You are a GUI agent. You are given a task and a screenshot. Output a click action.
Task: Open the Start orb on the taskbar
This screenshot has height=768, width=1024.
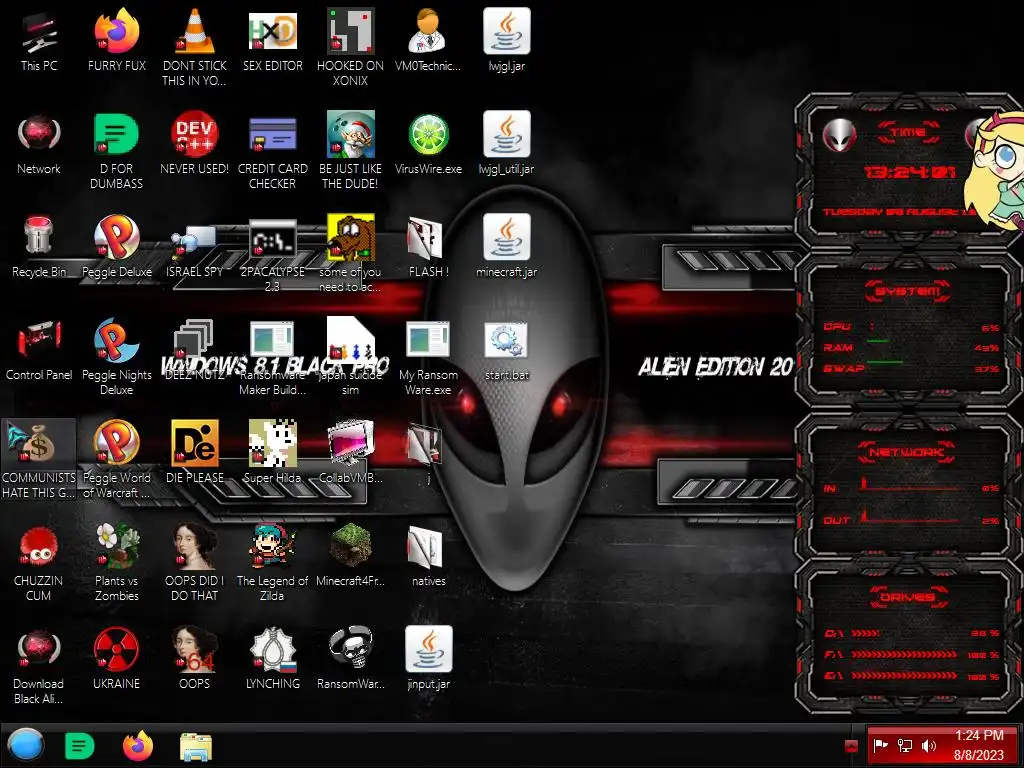click(25, 746)
